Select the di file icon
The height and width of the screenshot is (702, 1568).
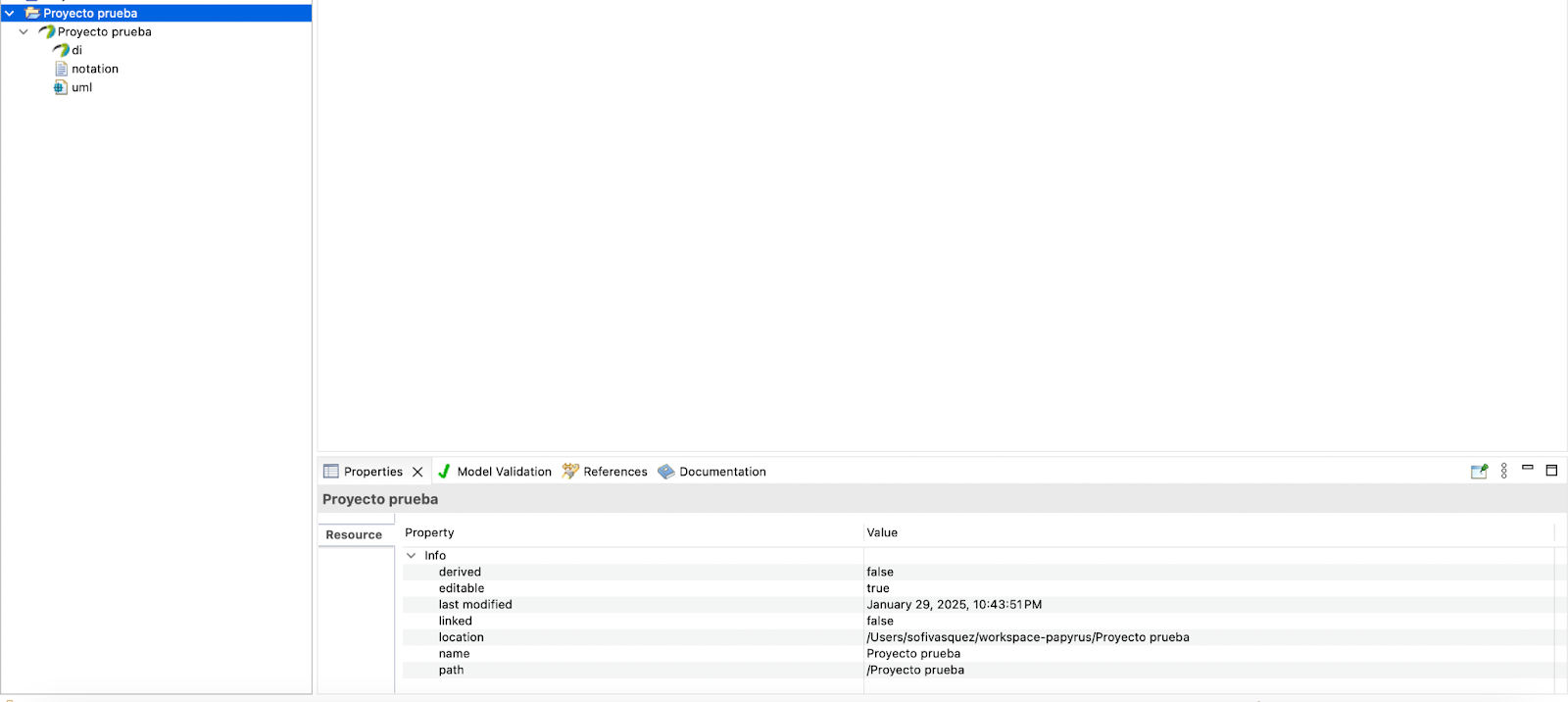point(61,50)
